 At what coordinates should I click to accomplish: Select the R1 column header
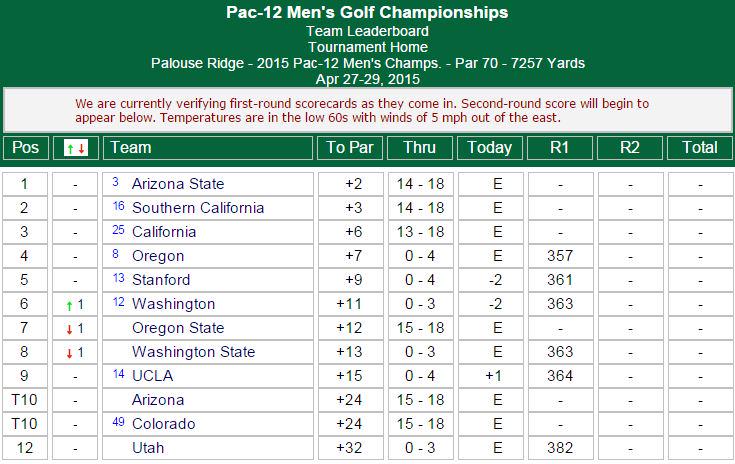point(560,148)
